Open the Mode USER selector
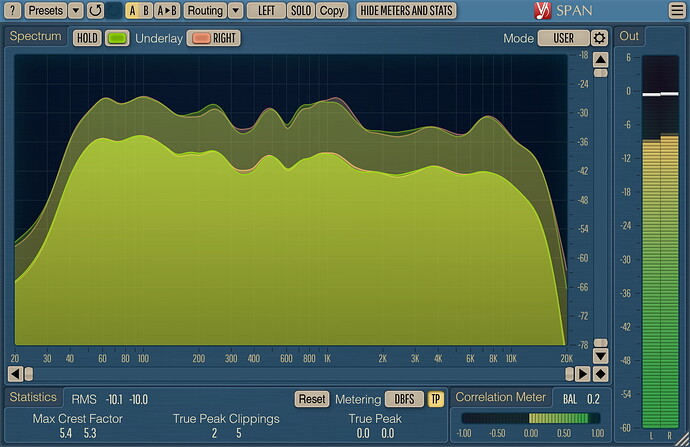The height and width of the screenshot is (447, 690). coord(563,38)
